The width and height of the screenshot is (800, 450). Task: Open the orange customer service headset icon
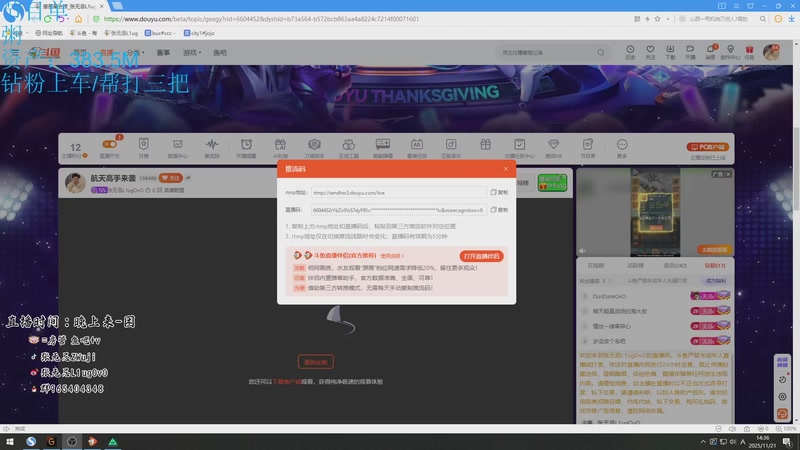coord(782,413)
